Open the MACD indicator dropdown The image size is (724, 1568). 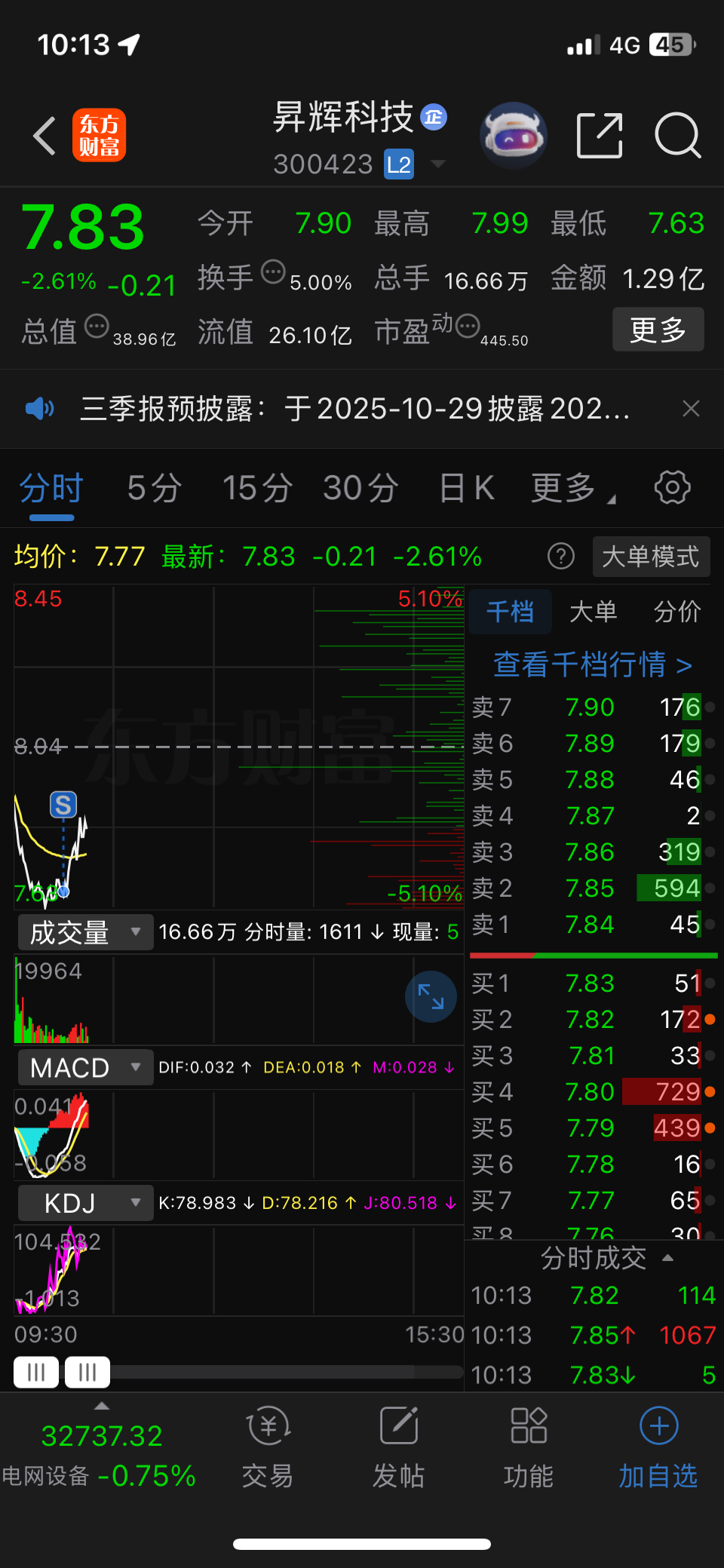[85, 1068]
